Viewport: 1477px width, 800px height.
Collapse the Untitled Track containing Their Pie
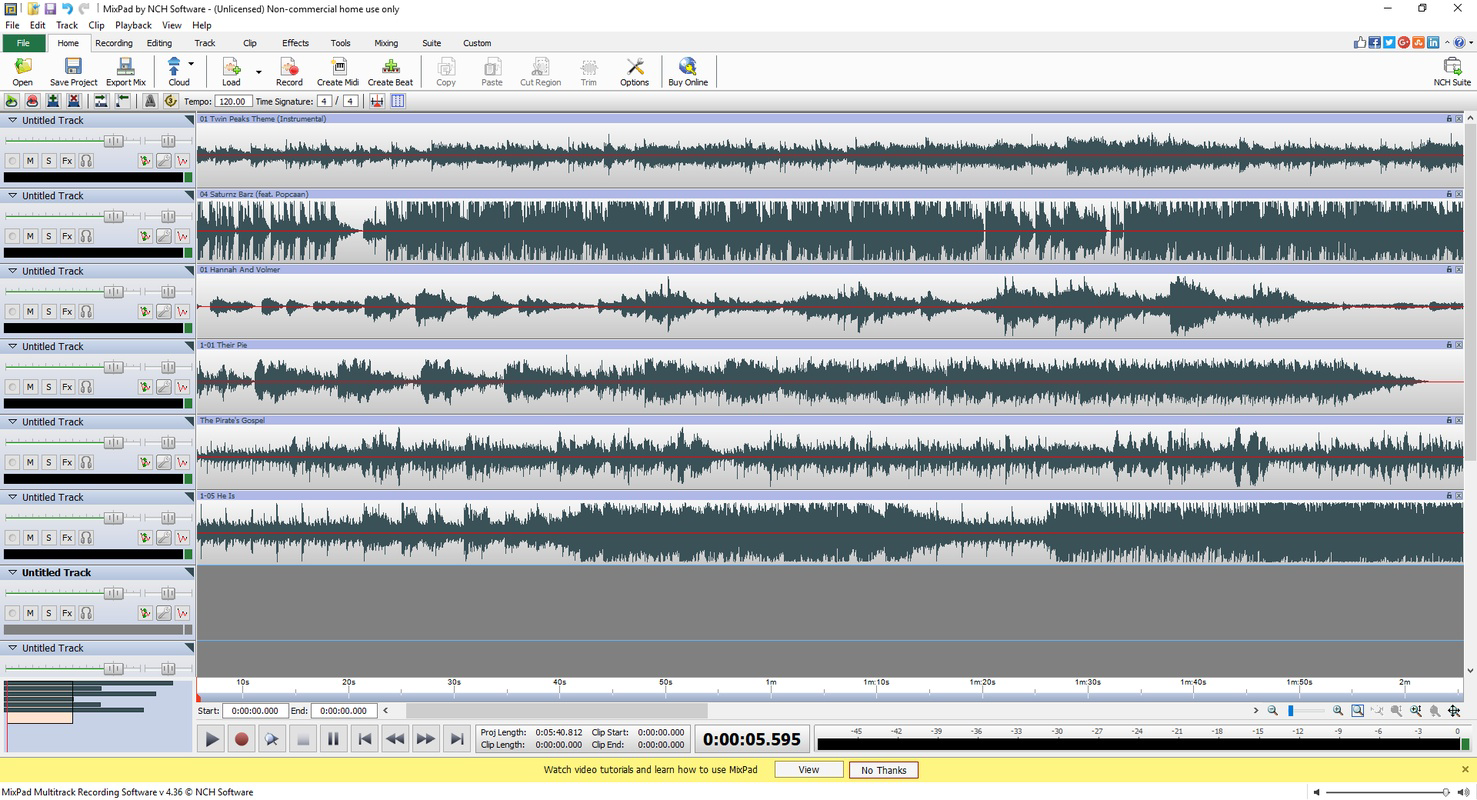tap(13, 346)
